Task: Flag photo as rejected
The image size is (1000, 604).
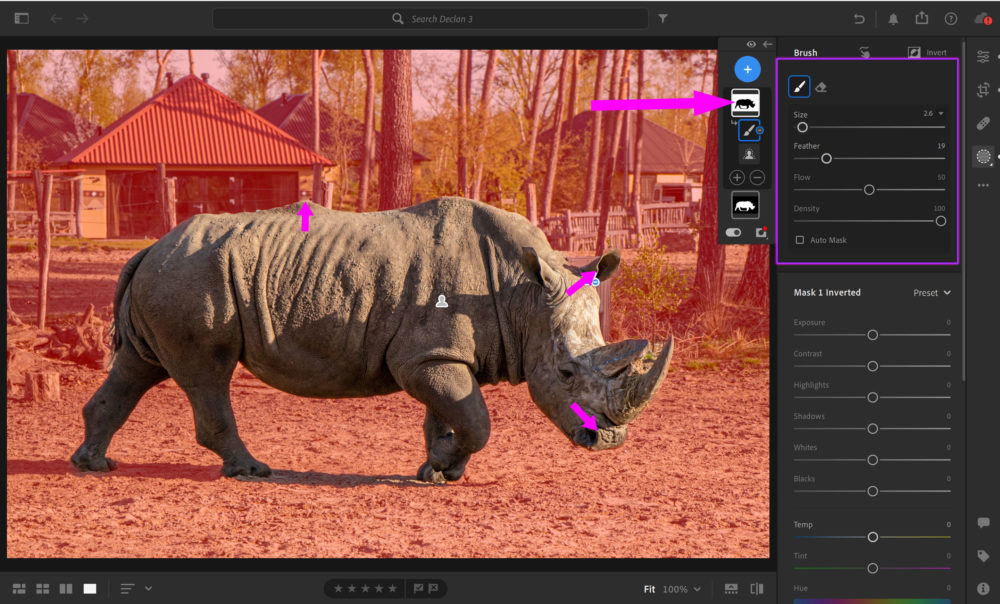Action: 433,589
